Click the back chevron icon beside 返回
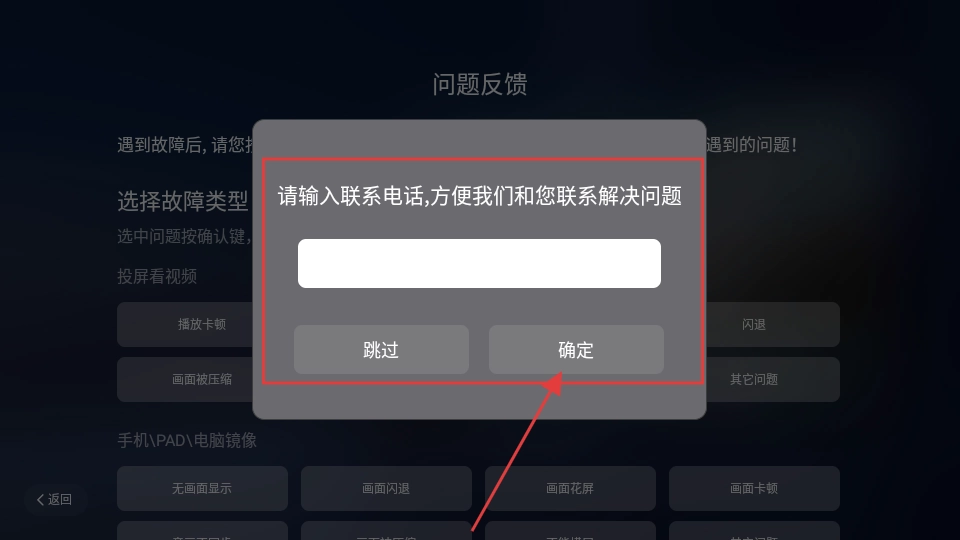Viewport: 960px width, 540px height. point(40,500)
